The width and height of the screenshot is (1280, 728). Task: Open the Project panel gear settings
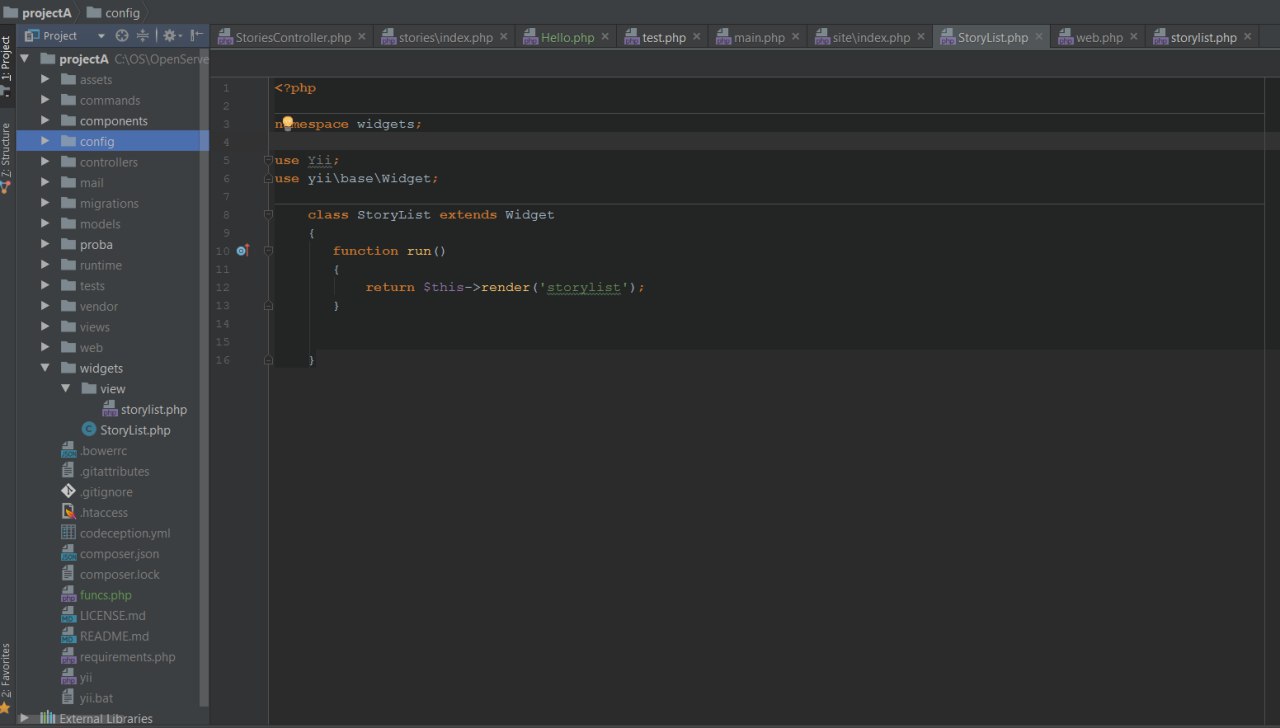point(169,36)
